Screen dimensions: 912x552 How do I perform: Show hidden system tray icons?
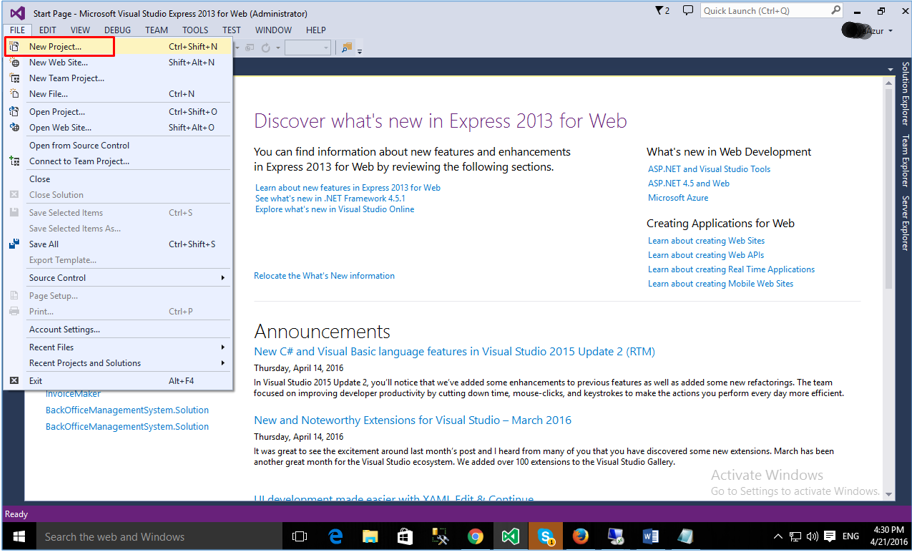778,536
